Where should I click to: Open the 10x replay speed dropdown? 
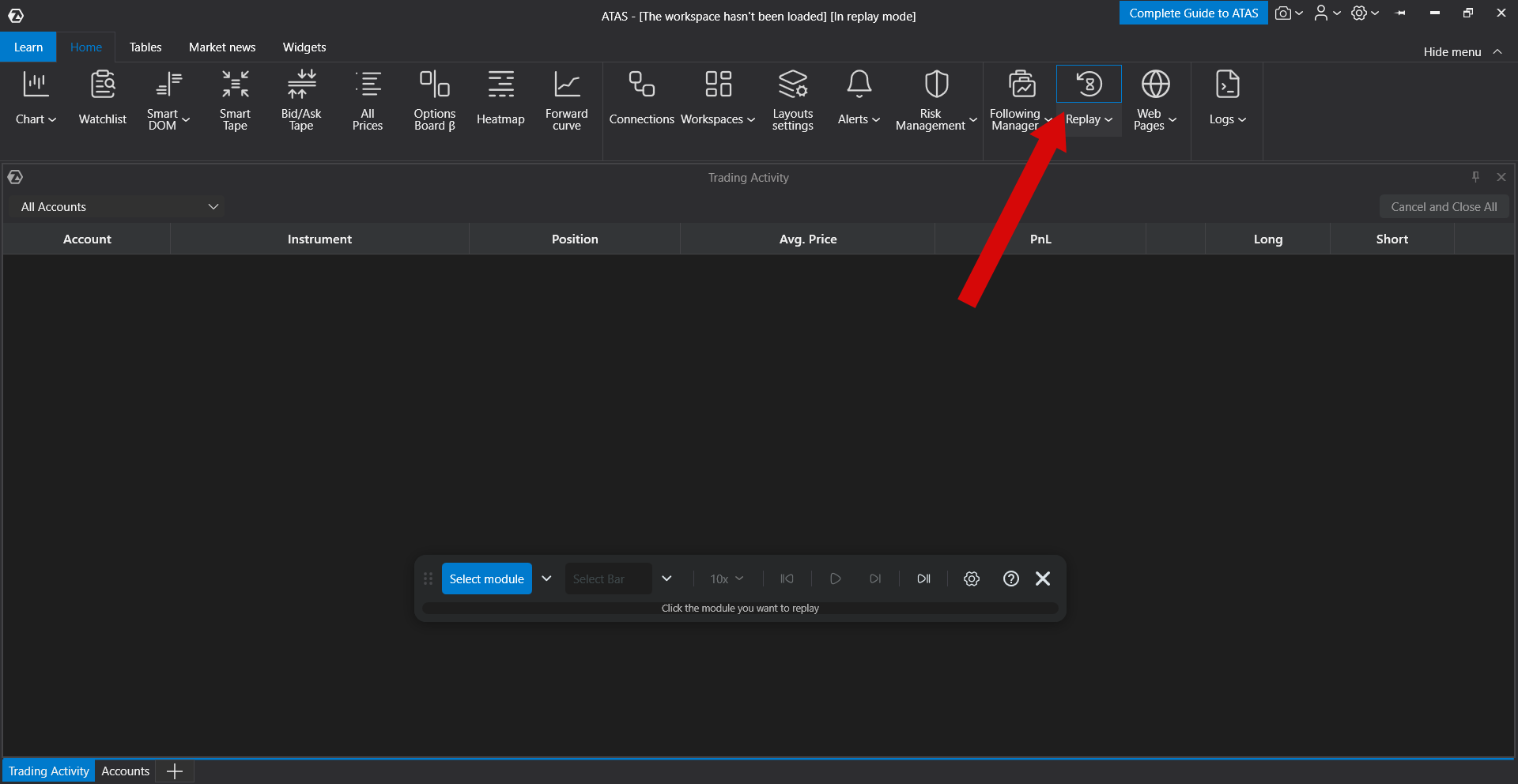tap(727, 579)
